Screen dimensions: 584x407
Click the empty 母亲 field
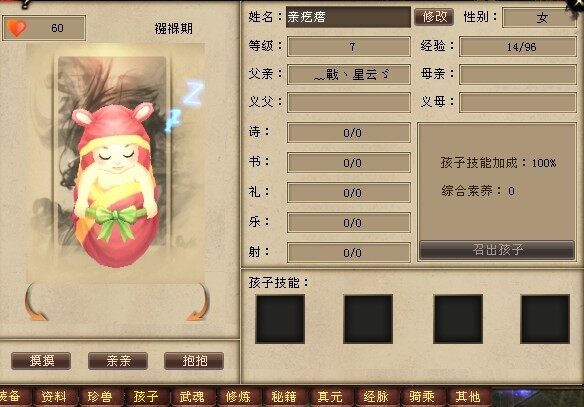click(x=518, y=74)
